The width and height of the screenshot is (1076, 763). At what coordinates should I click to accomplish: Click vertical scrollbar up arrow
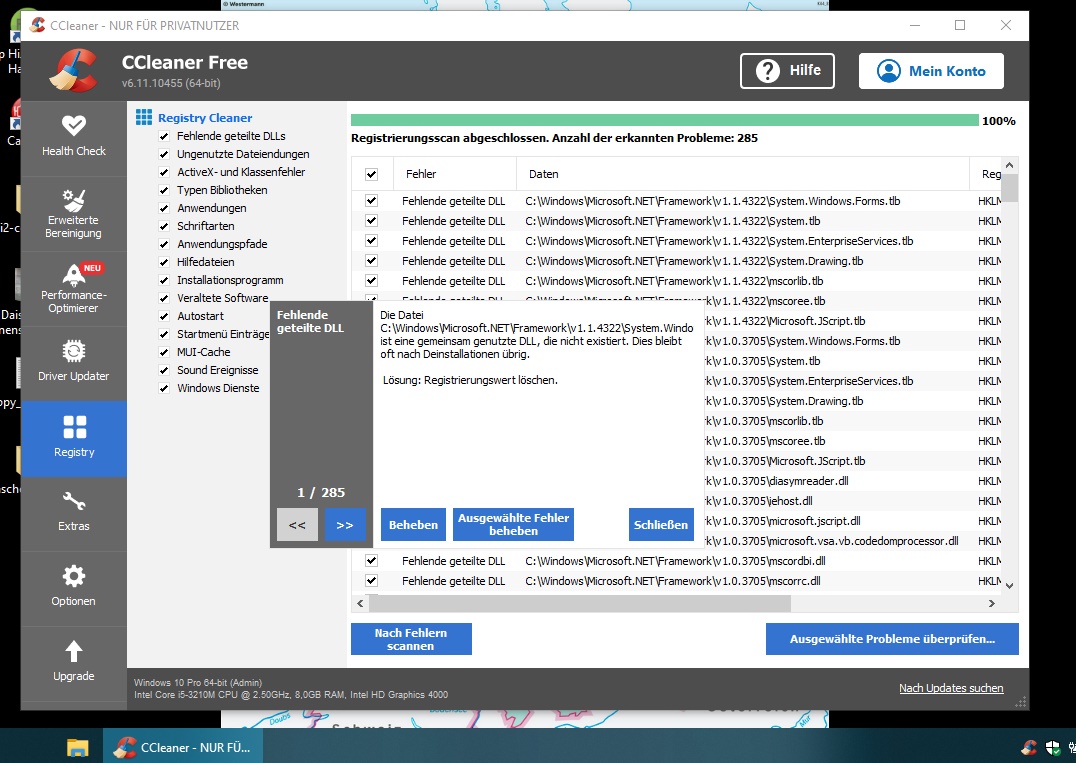pos(1009,165)
